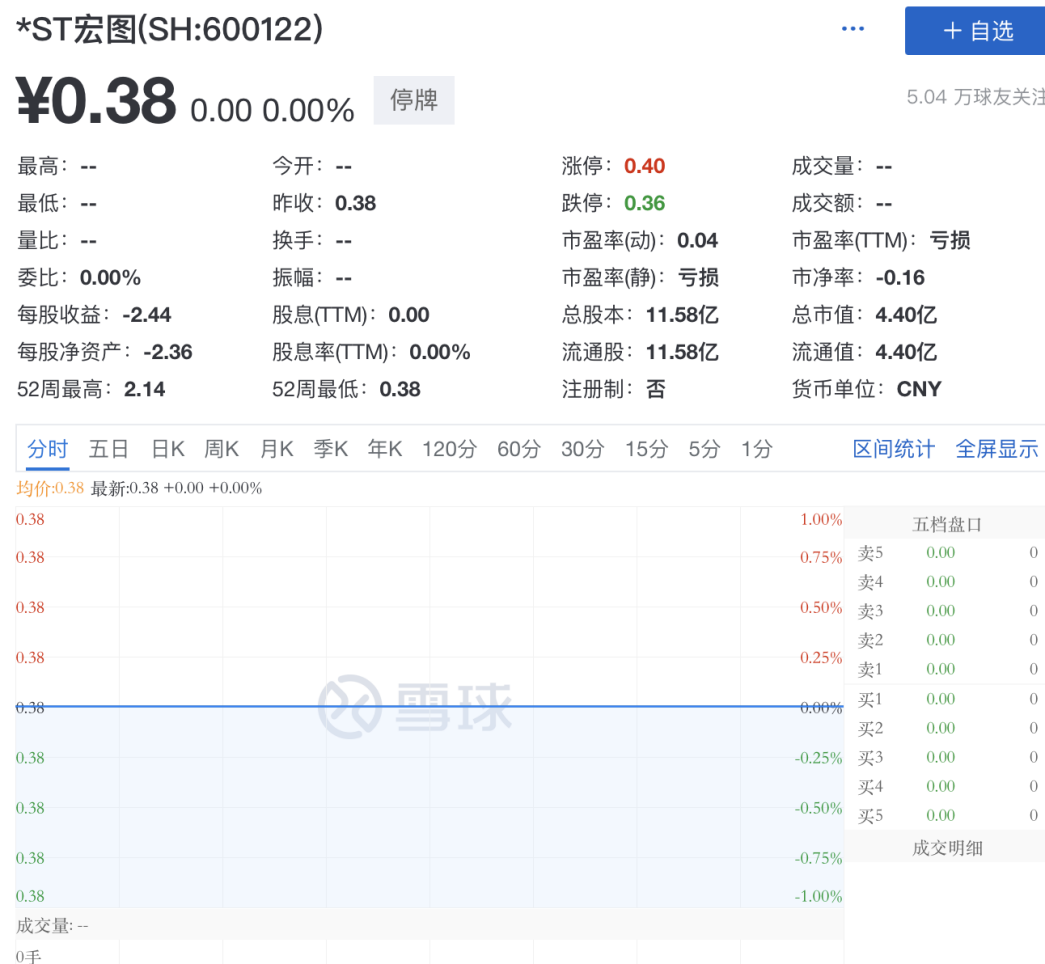Screen dimensions: 1045x964
Task: Click the 买2 order book row
Action: click(x=946, y=728)
